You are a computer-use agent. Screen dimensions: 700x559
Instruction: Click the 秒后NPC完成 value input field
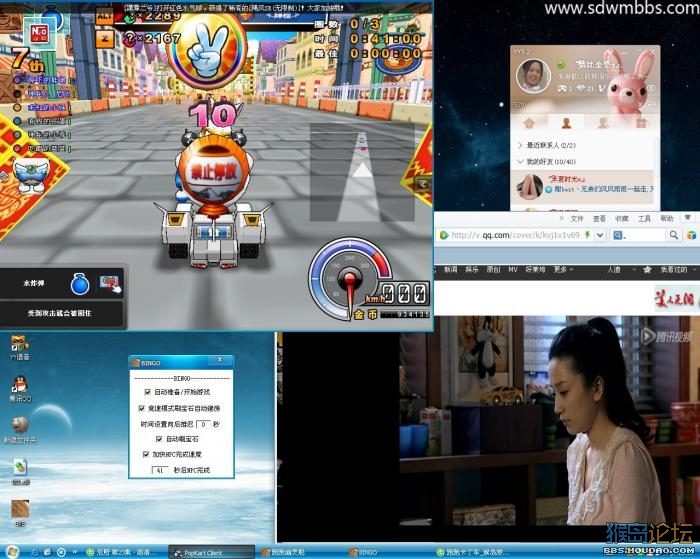point(160,470)
